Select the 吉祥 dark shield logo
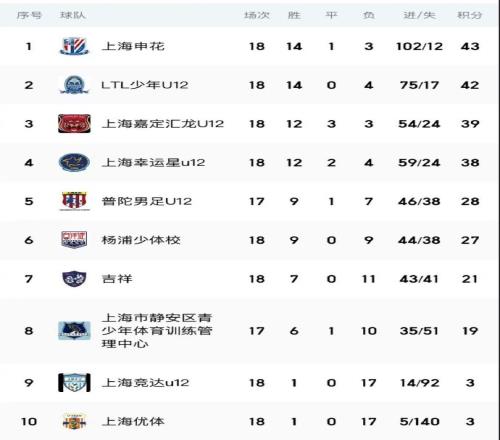500x440 pixels. (74, 279)
